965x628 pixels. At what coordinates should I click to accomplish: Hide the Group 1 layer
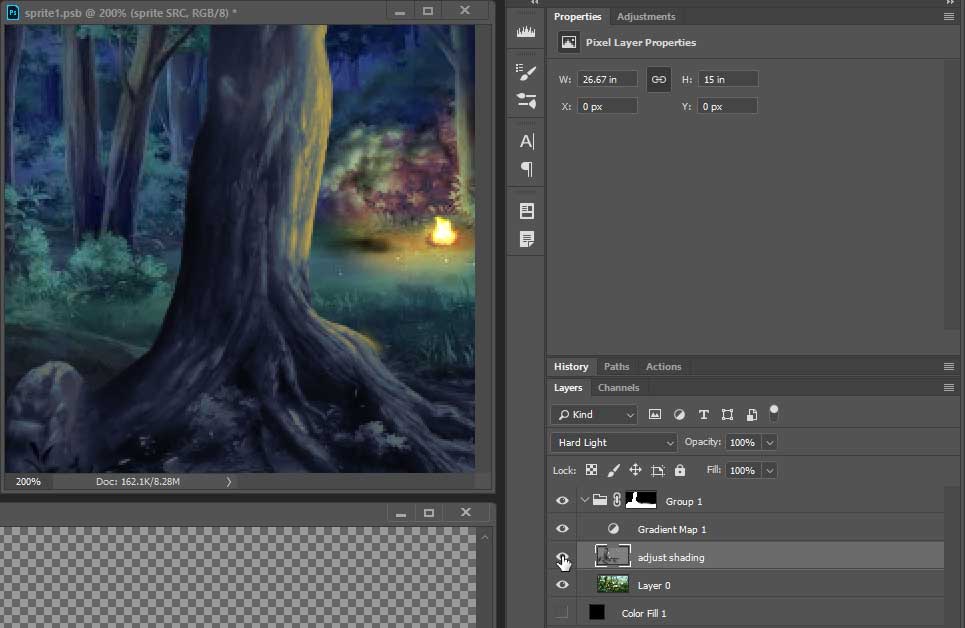click(562, 500)
